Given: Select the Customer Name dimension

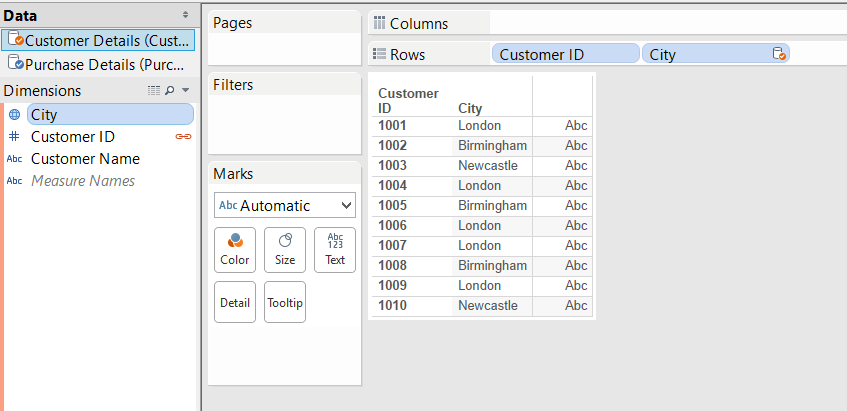Looking at the screenshot, I should pos(85,159).
